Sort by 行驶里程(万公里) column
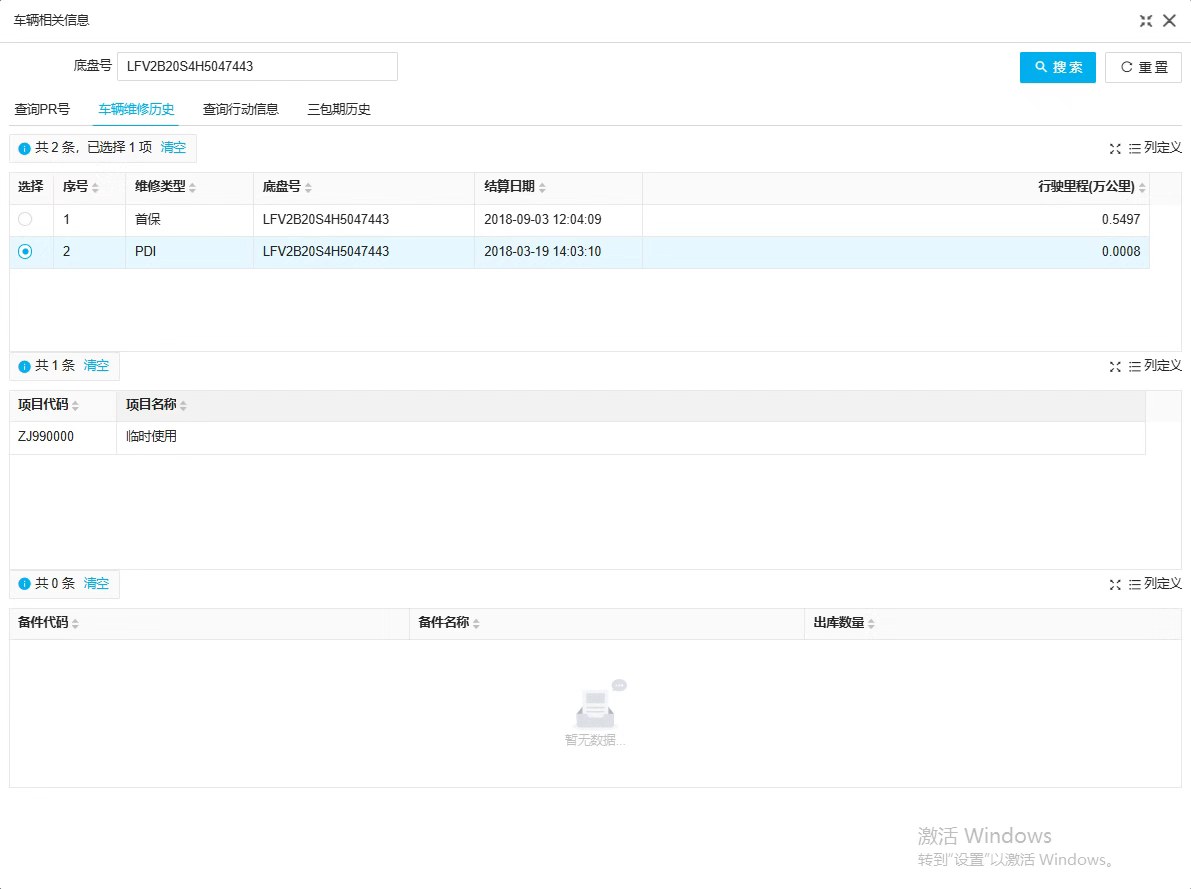Viewport: 1191px width, 889px height. click(1142, 188)
